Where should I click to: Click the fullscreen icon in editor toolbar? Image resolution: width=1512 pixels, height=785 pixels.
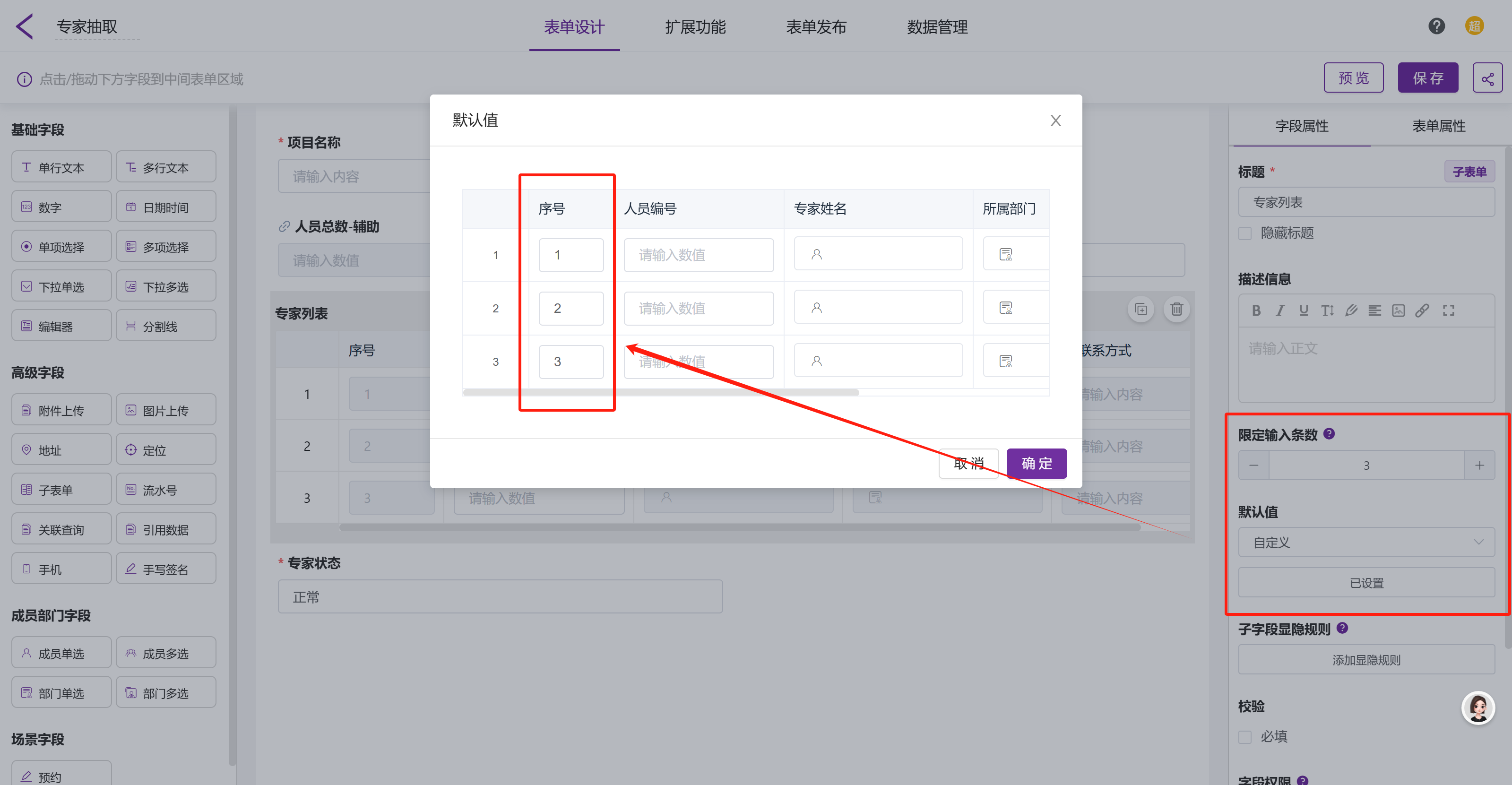tap(1449, 311)
